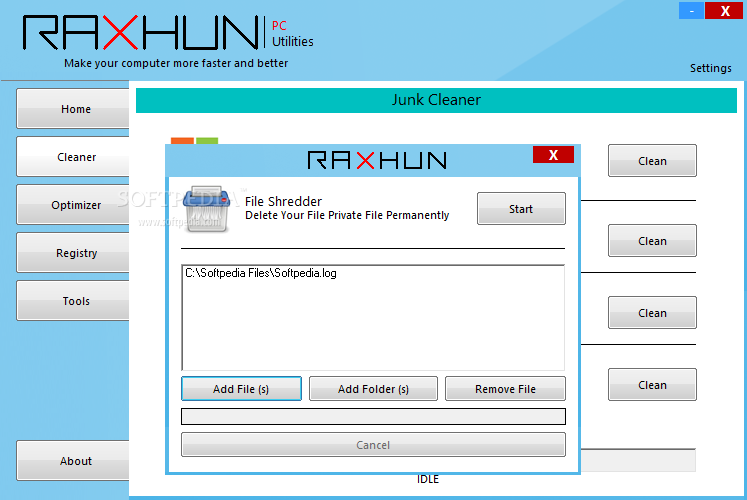Click the fourth Clean button at bottom
Screen dimensions: 747x500
pos(652,384)
